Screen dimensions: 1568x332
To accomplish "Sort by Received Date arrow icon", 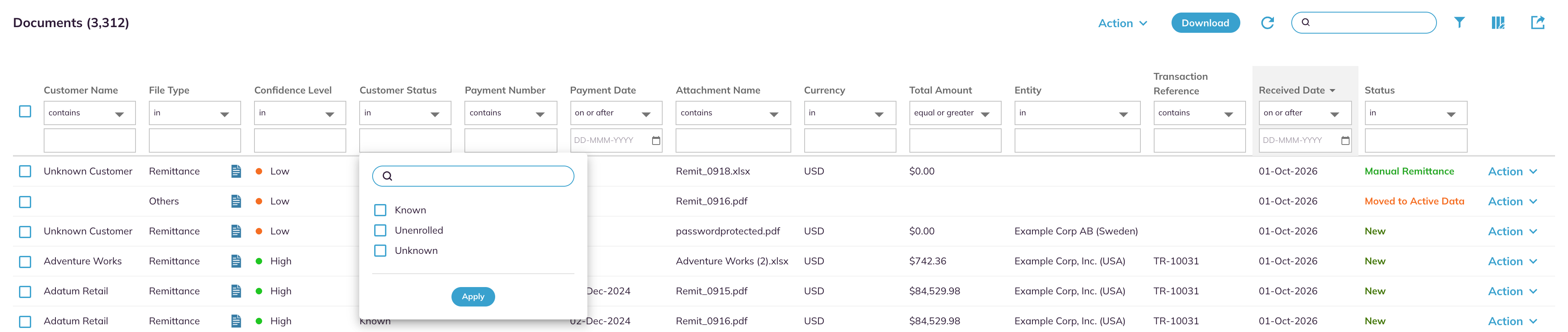I will (1333, 90).
